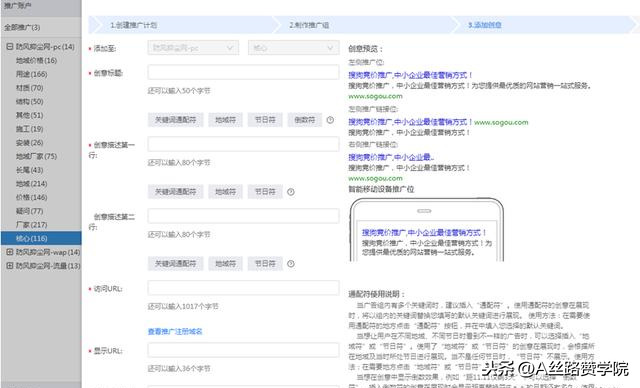Open the preview title under 左侧推广链接位
The image size is (640, 388).
pos(410,122)
